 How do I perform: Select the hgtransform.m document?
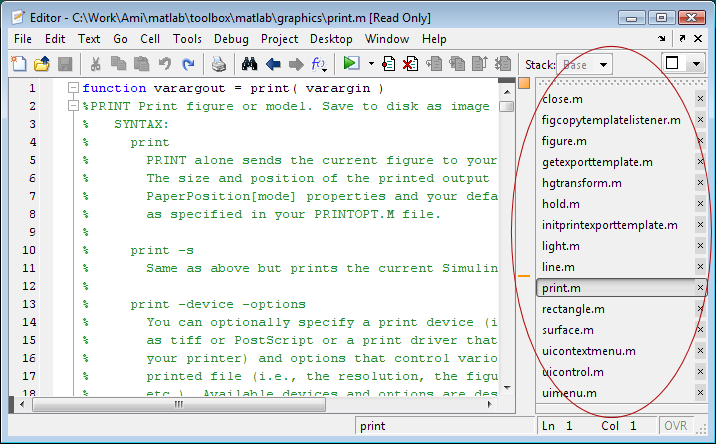581,183
